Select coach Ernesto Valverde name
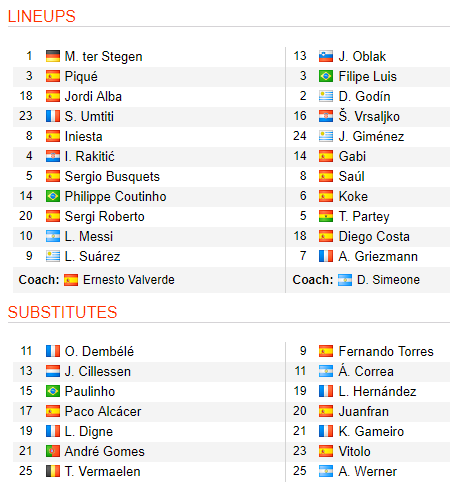450x487 pixels. tap(129, 280)
